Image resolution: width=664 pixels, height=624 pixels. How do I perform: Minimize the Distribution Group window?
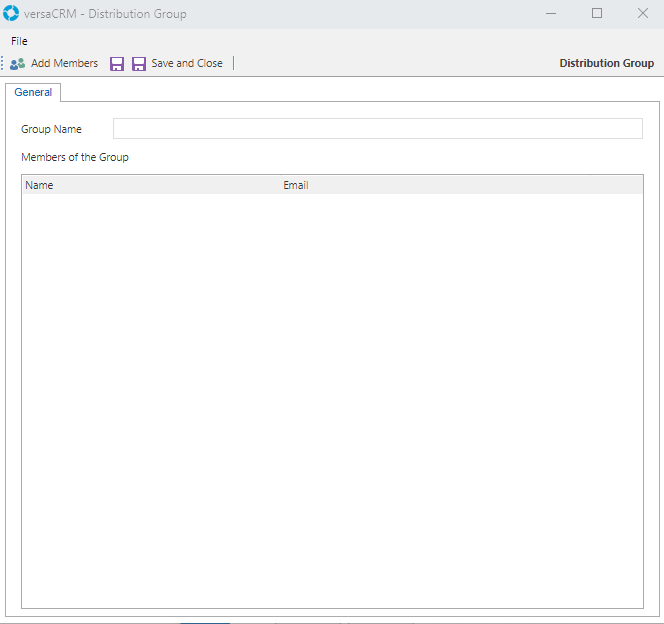click(x=551, y=14)
